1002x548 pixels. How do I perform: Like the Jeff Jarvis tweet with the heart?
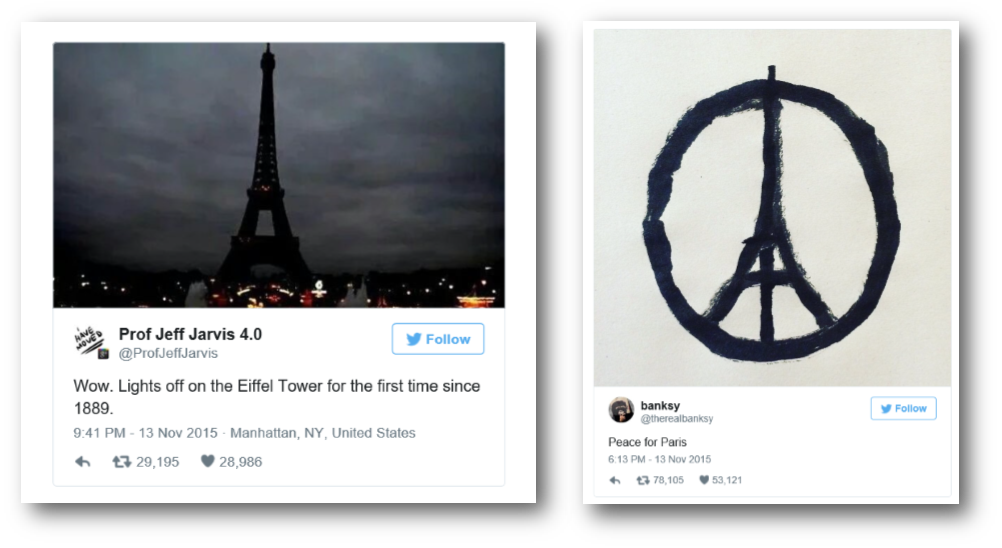point(207,460)
